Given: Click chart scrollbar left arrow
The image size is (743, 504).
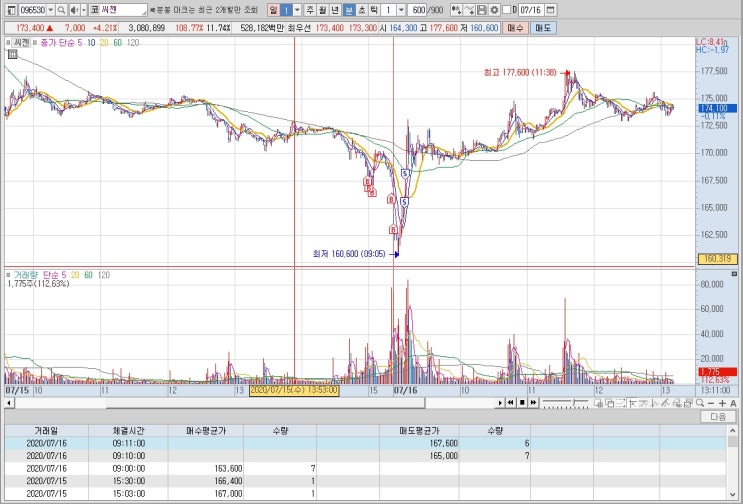Looking at the screenshot, I should coord(9,403).
